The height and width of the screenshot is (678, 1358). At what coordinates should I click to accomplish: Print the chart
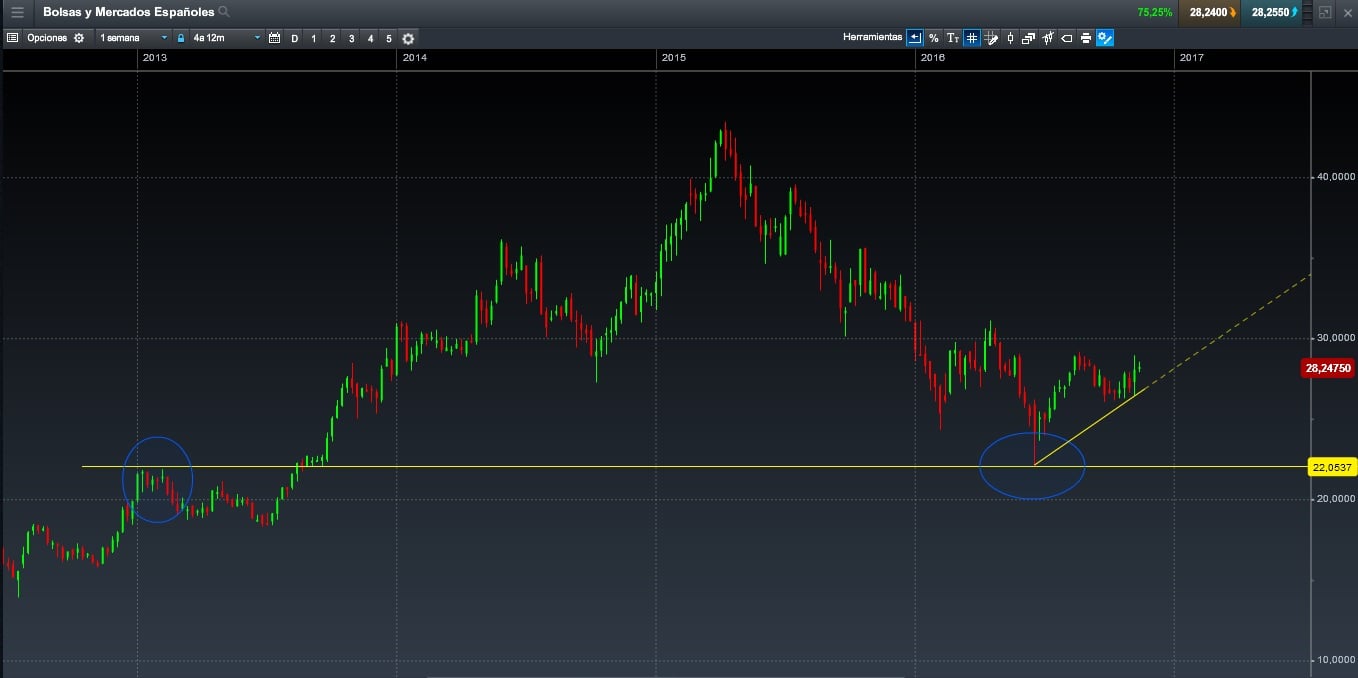[x=1086, y=38]
